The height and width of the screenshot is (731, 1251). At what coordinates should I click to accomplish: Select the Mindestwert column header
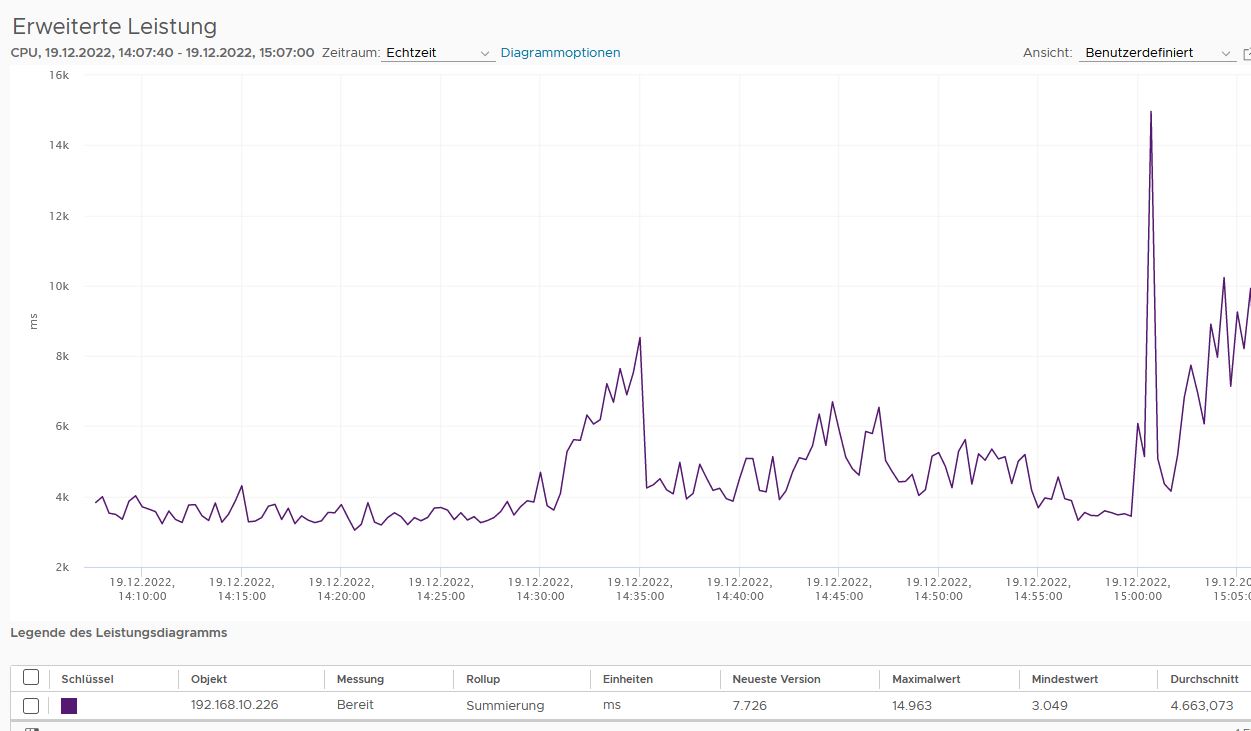pyautogui.click(x=1065, y=679)
